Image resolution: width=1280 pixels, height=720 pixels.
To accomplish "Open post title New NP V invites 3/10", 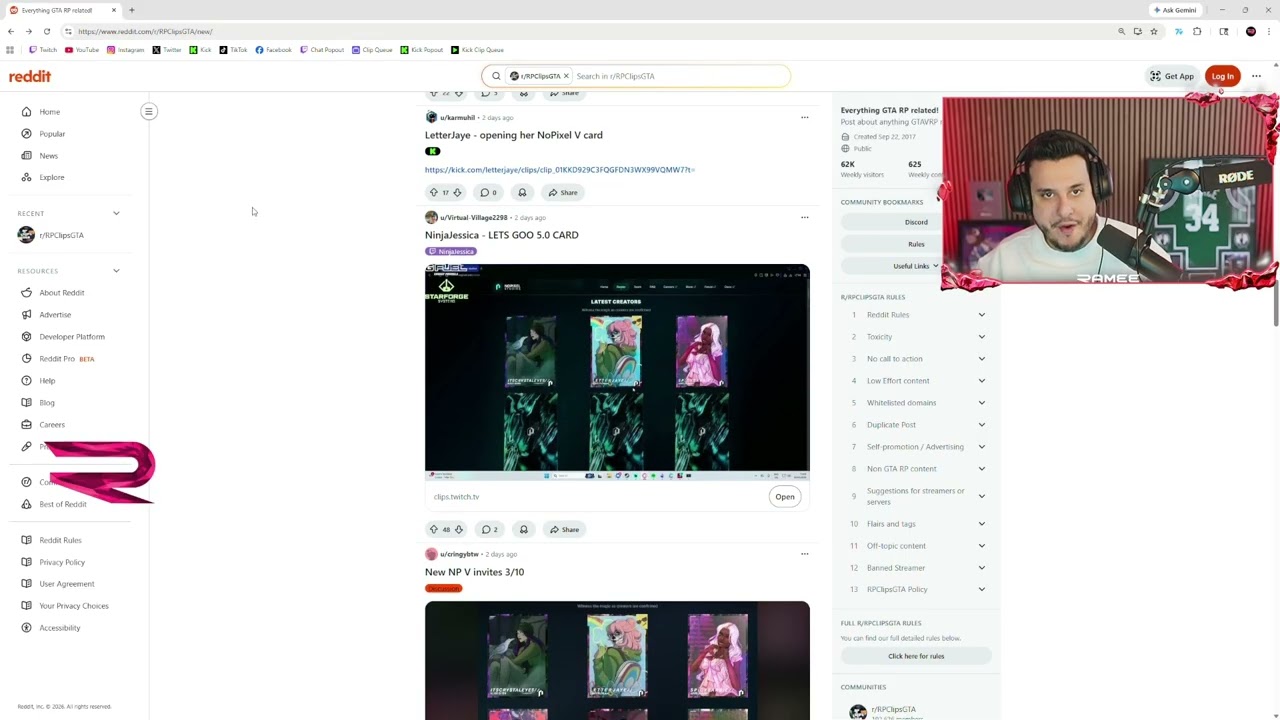I will point(474,572).
